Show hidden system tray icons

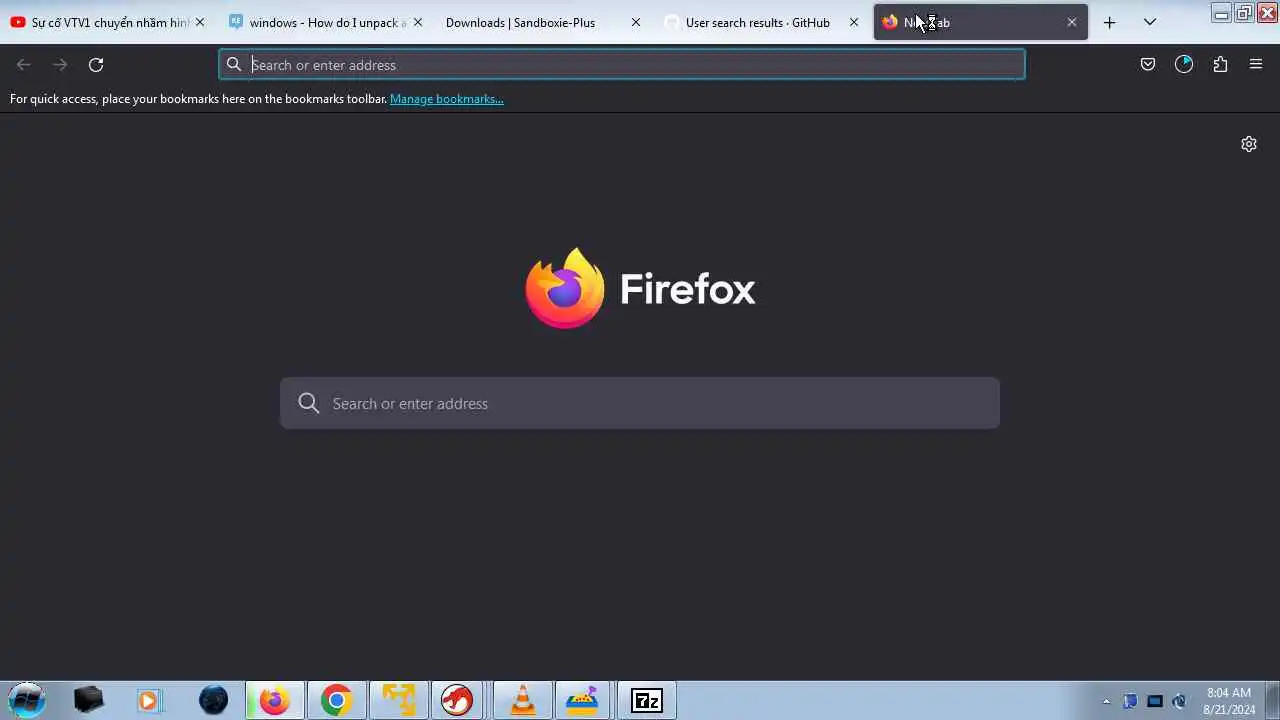tap(1106, 701)
